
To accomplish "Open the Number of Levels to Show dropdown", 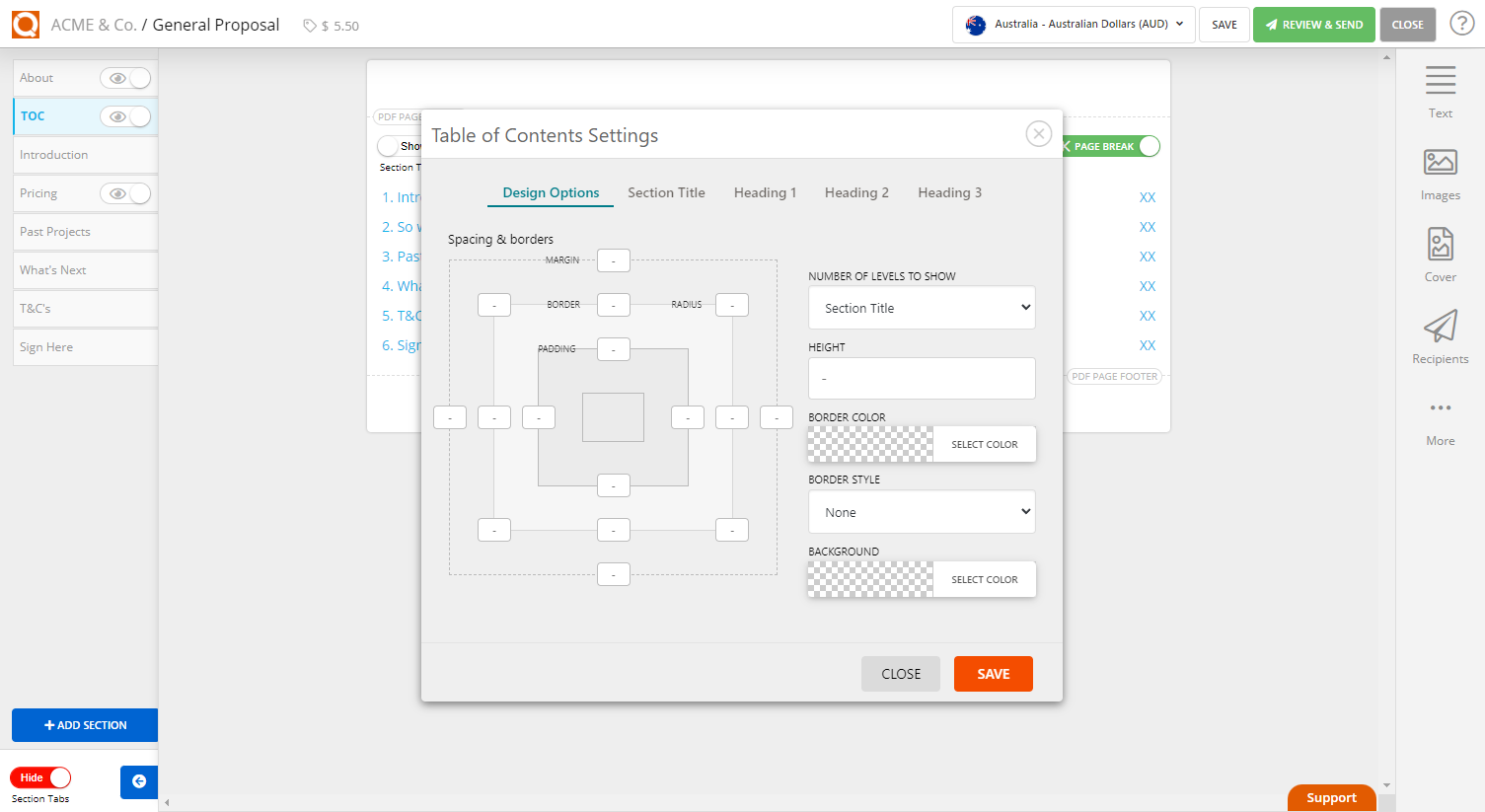I will pyautogui.click(x=921, y=307).
